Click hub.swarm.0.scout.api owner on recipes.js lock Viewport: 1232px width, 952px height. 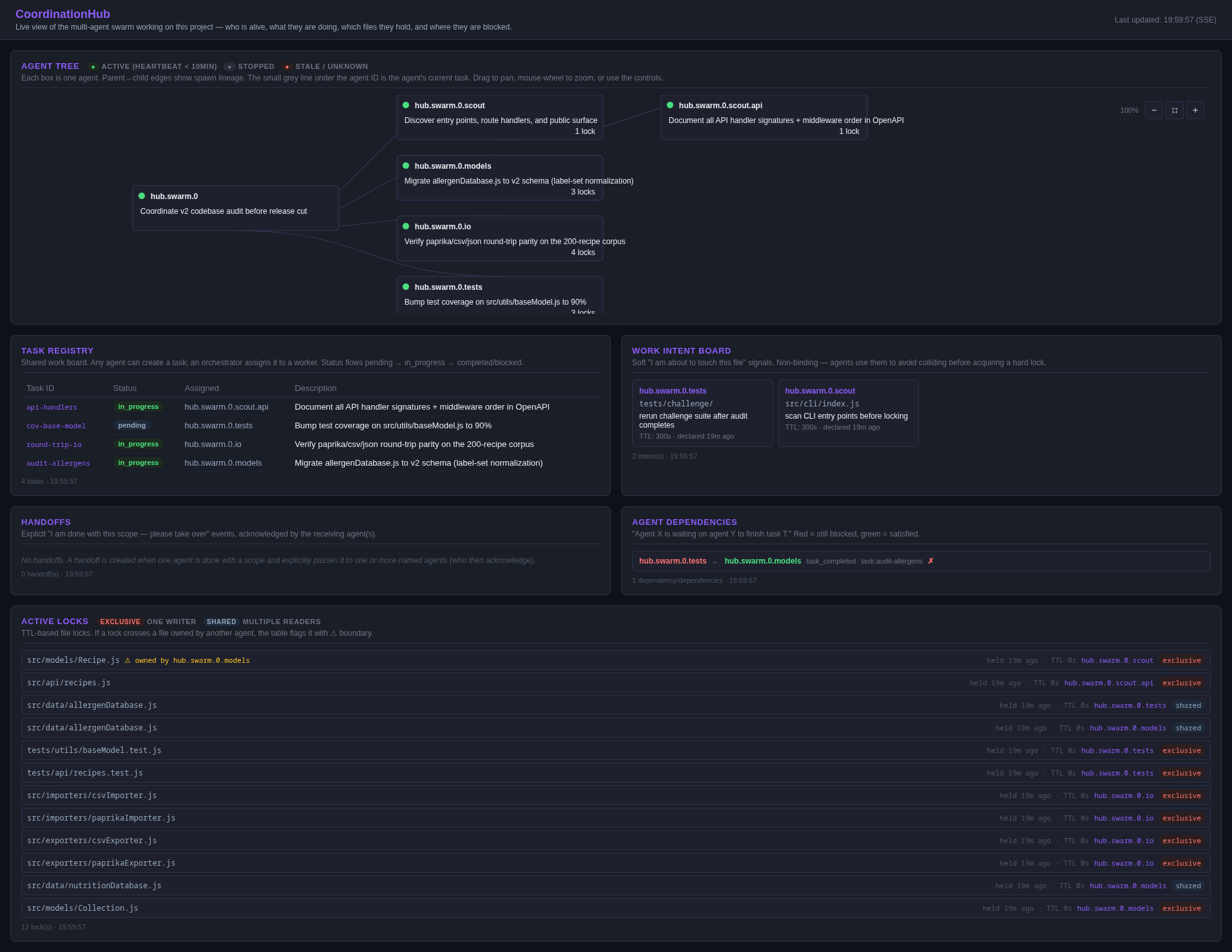[x=1109, y=683]
